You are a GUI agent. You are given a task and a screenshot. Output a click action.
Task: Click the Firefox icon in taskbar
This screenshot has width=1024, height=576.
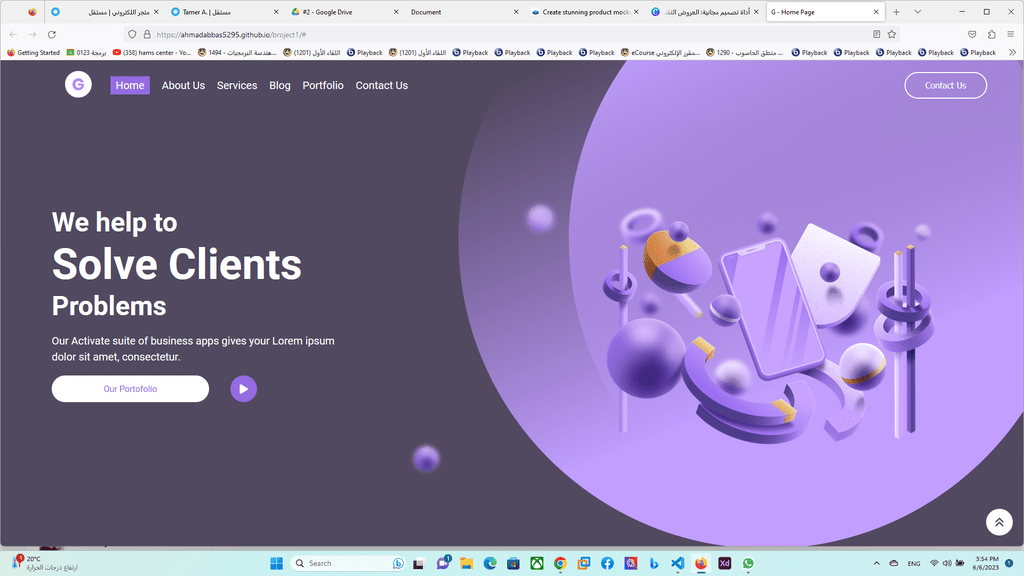[x=701, y=563]
